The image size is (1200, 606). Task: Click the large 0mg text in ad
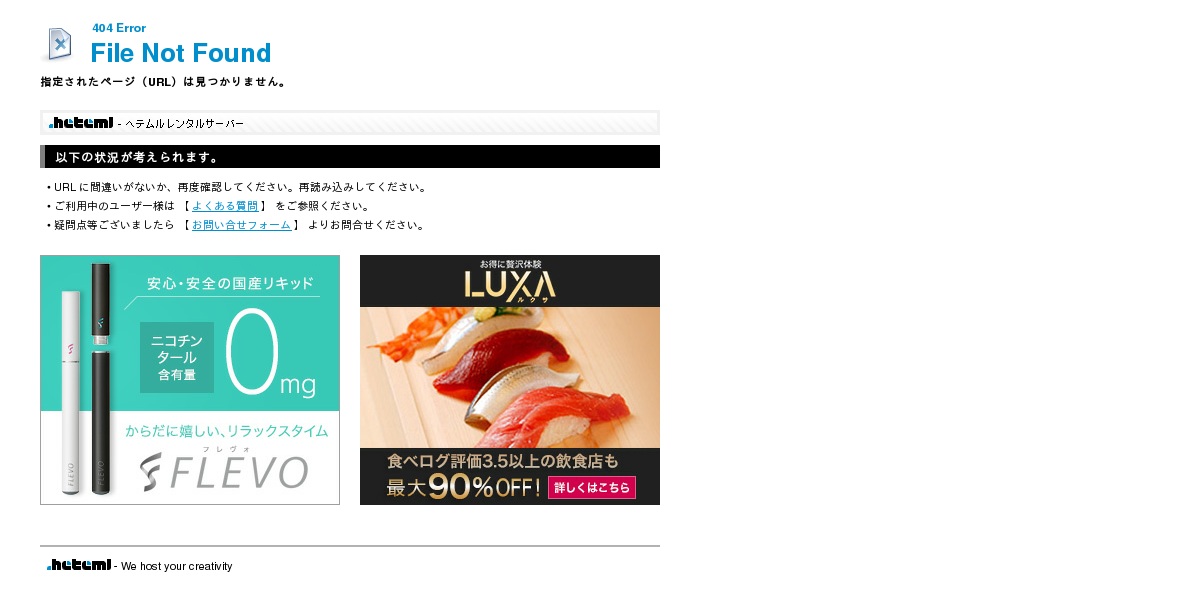tap(270, 355)
